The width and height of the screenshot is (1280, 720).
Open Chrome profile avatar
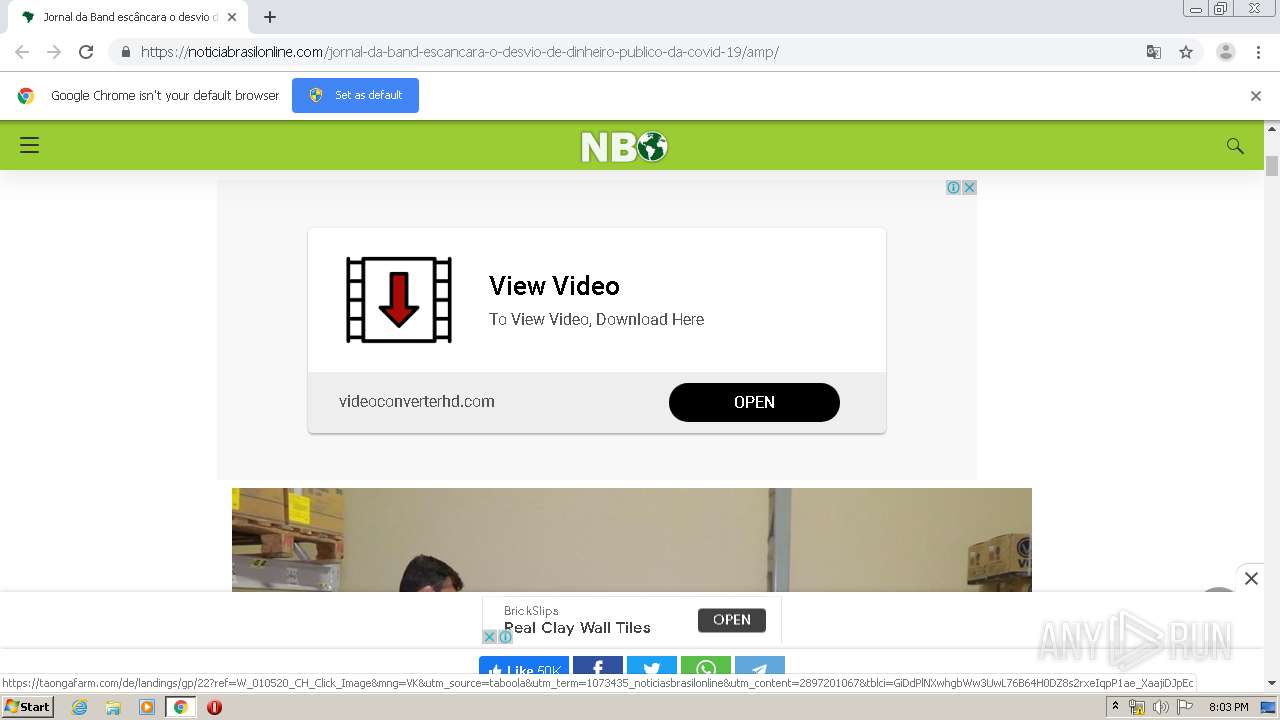tap(1226, 52)
